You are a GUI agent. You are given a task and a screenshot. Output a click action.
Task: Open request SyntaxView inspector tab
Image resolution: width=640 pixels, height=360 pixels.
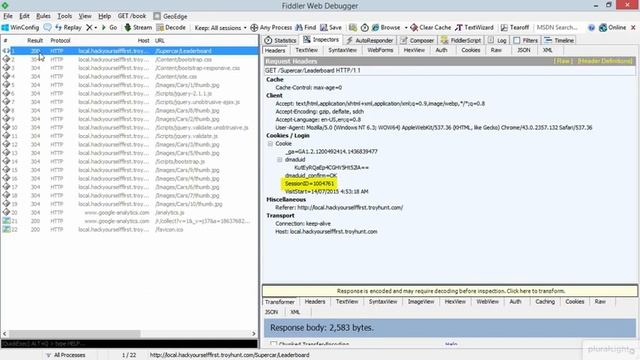tap(342, 50)
